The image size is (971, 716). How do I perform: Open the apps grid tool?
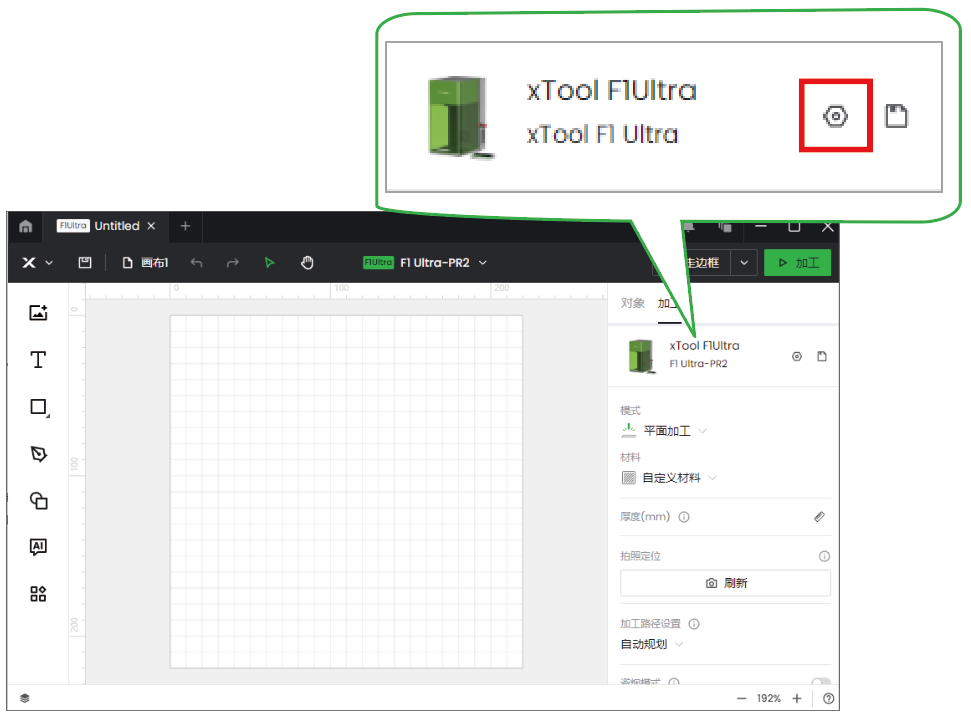38,594
